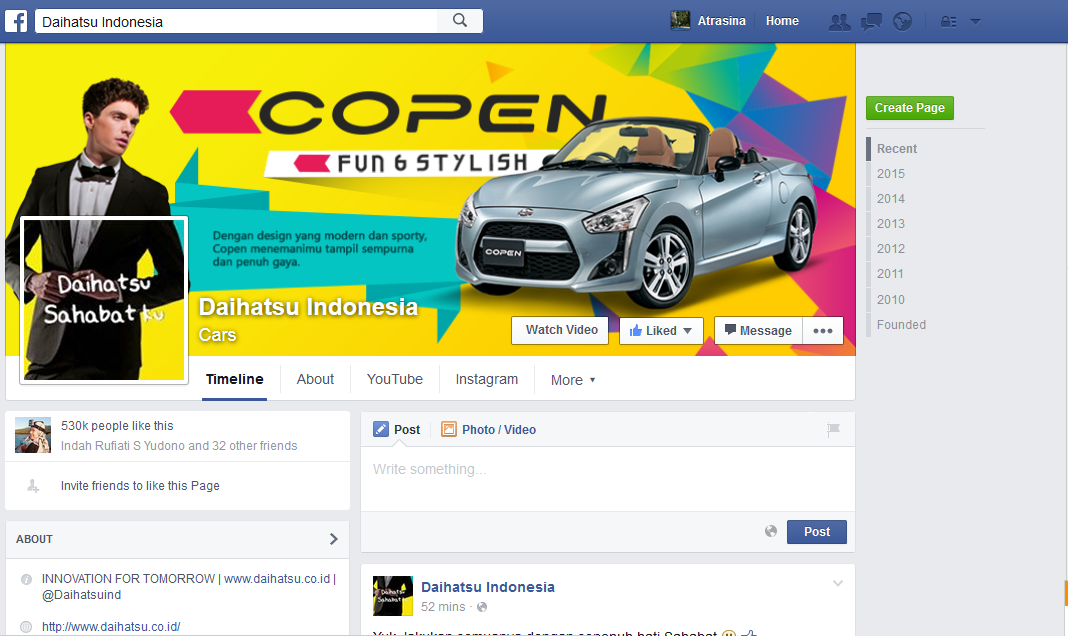Select the Timeline tab
The width and height of the screenshot is (1068, 636).
click(234, 379)
